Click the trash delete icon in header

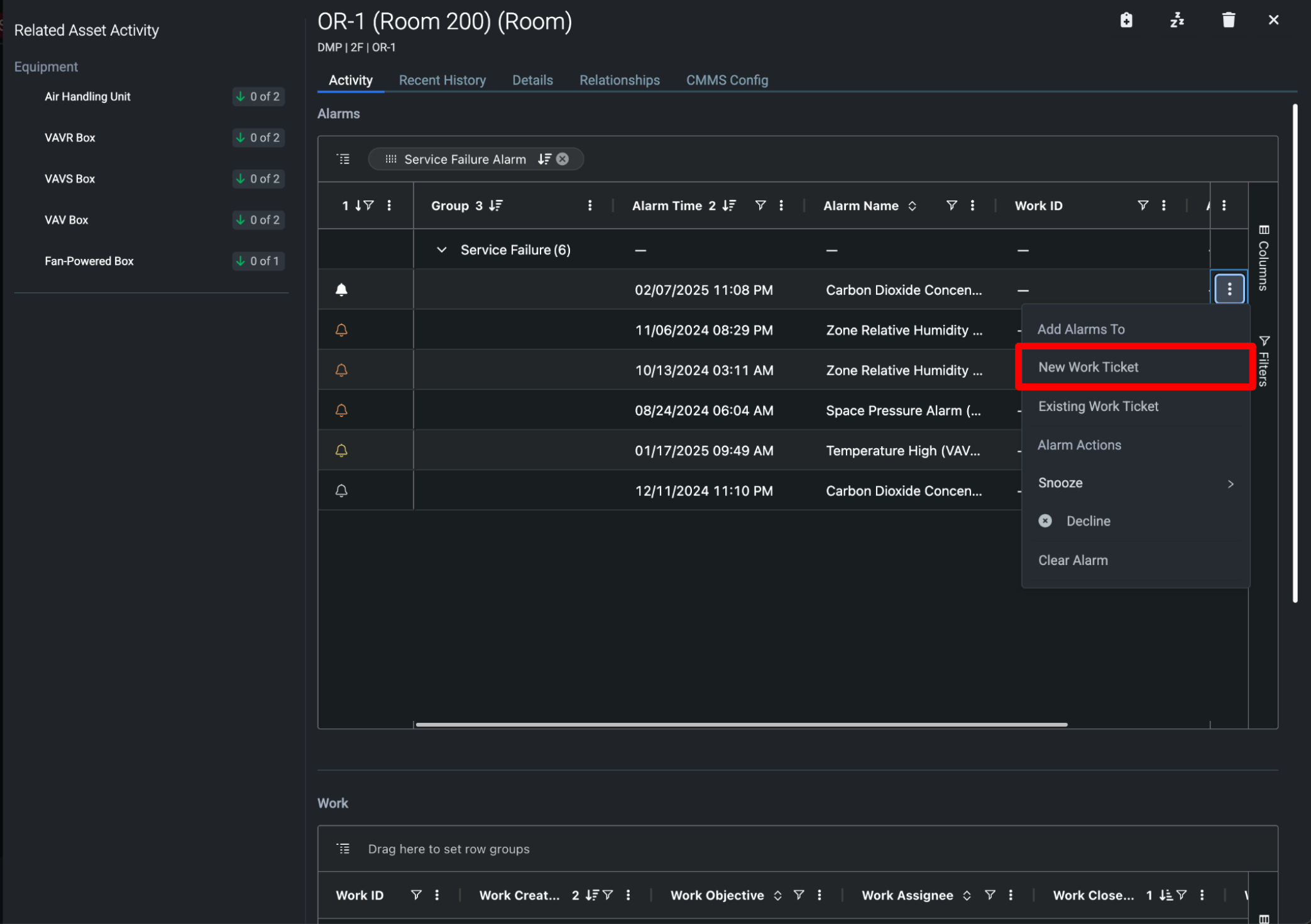[x=1228, y=21]
